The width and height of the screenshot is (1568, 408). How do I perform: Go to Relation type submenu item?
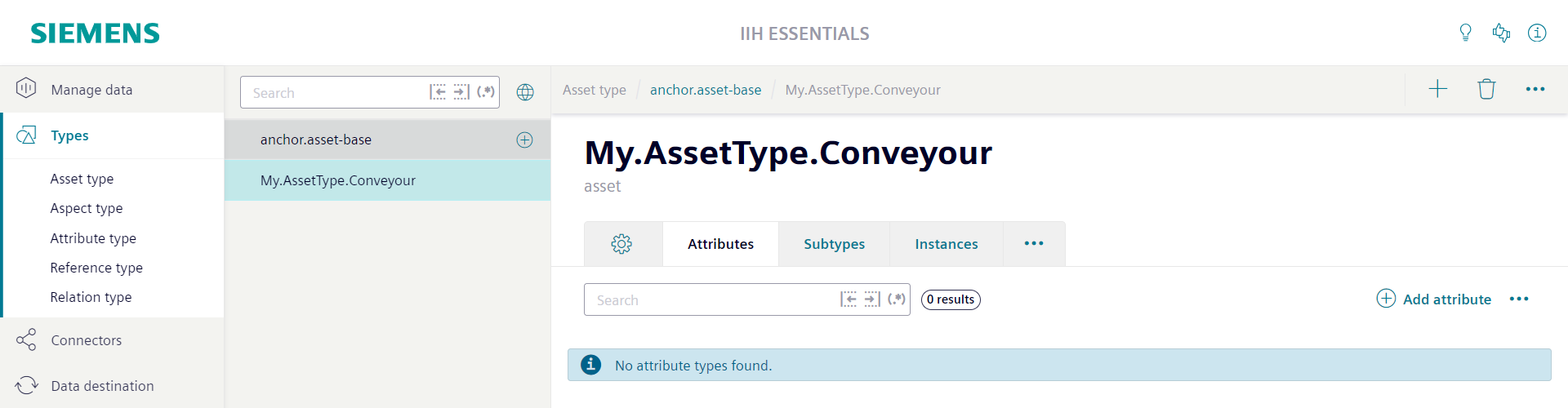[91, 297]
